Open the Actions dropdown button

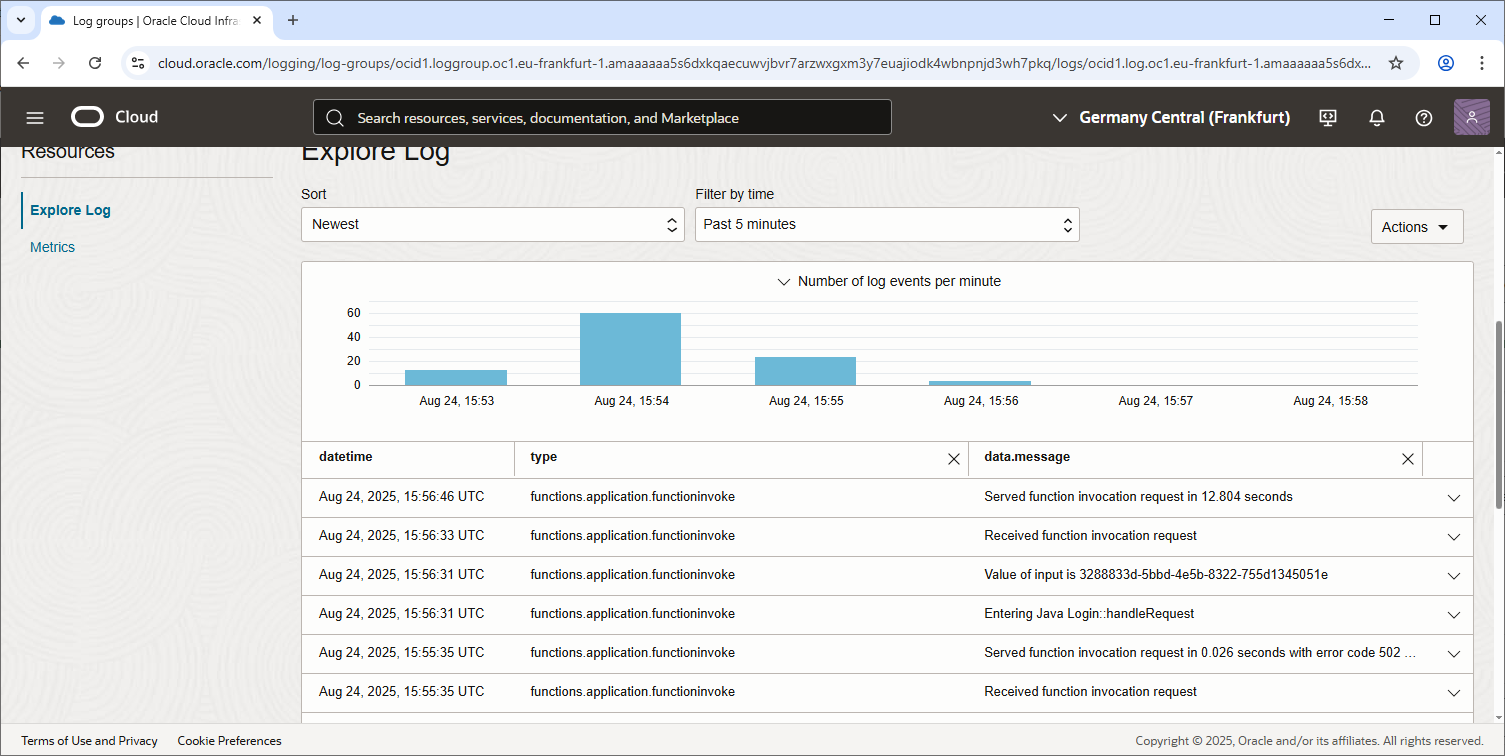1416,227
